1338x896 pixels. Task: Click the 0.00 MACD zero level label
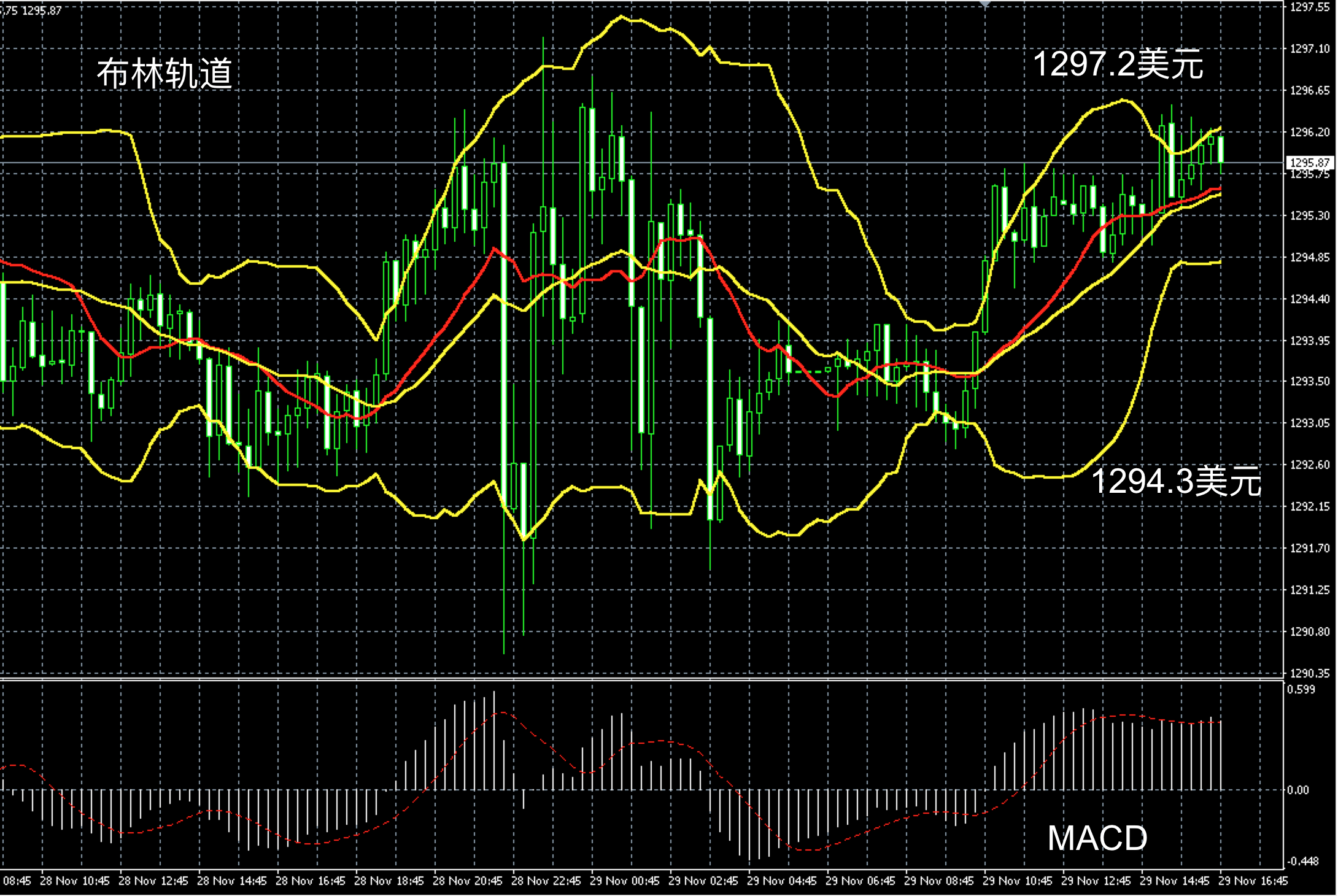point(1298,790)
